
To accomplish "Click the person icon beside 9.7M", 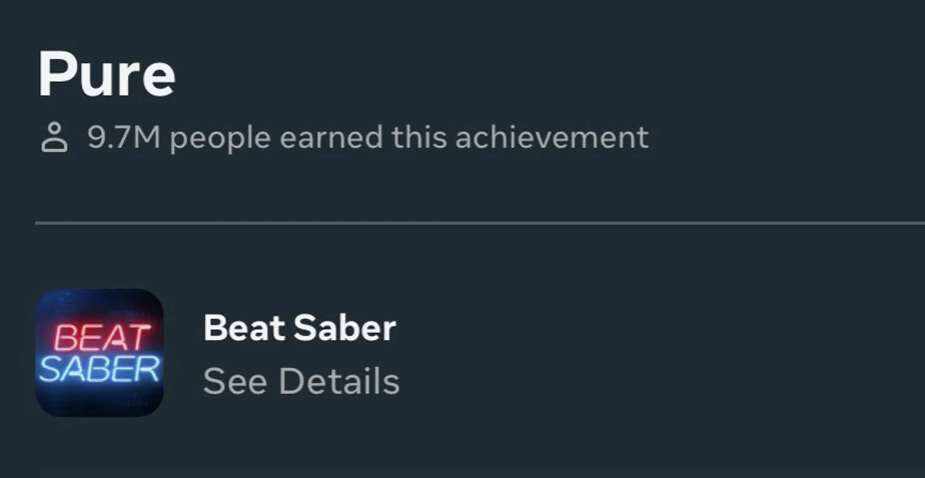I will click(53, 137).
